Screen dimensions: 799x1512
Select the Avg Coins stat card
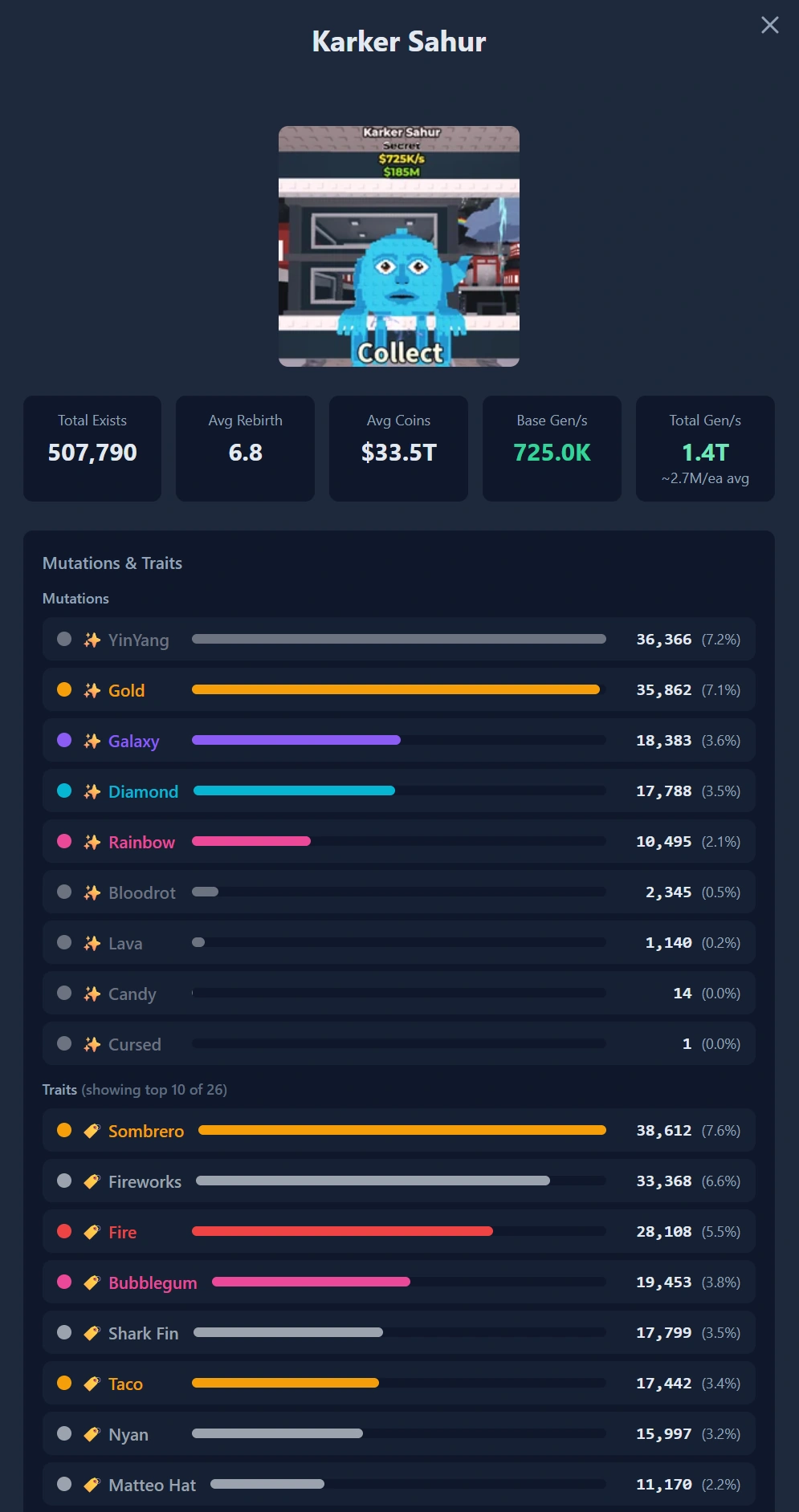point(398,449)
